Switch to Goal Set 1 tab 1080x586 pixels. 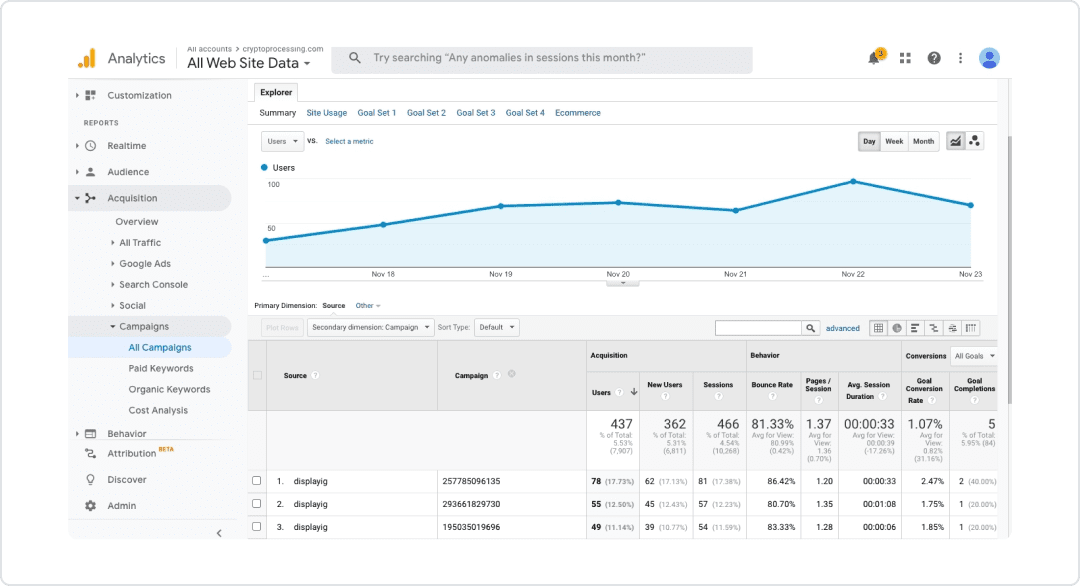[377, 113]
